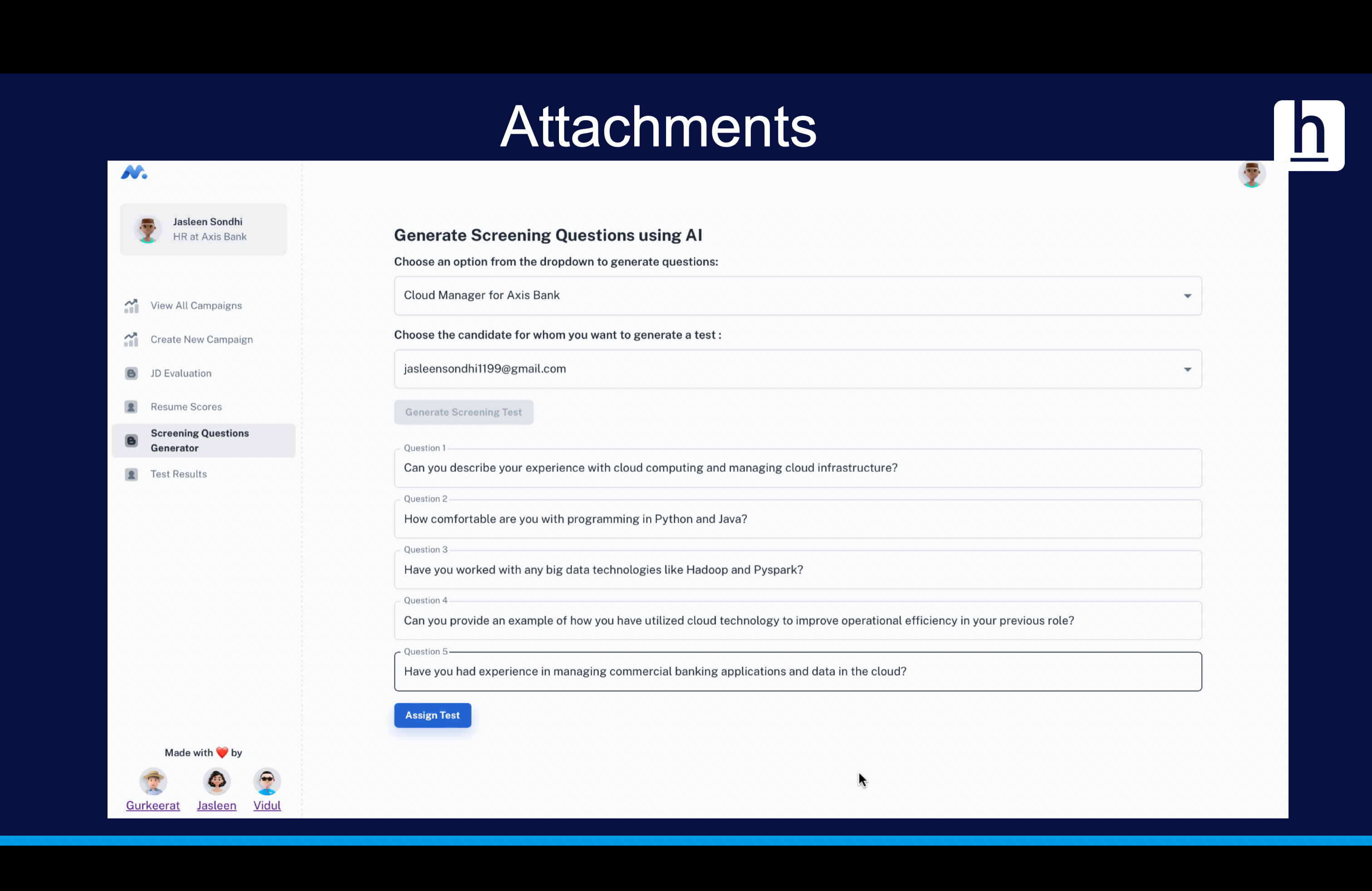Click into the Question 5 text field
Viewport: 1372px width, 891px height.
pos(798,671)
